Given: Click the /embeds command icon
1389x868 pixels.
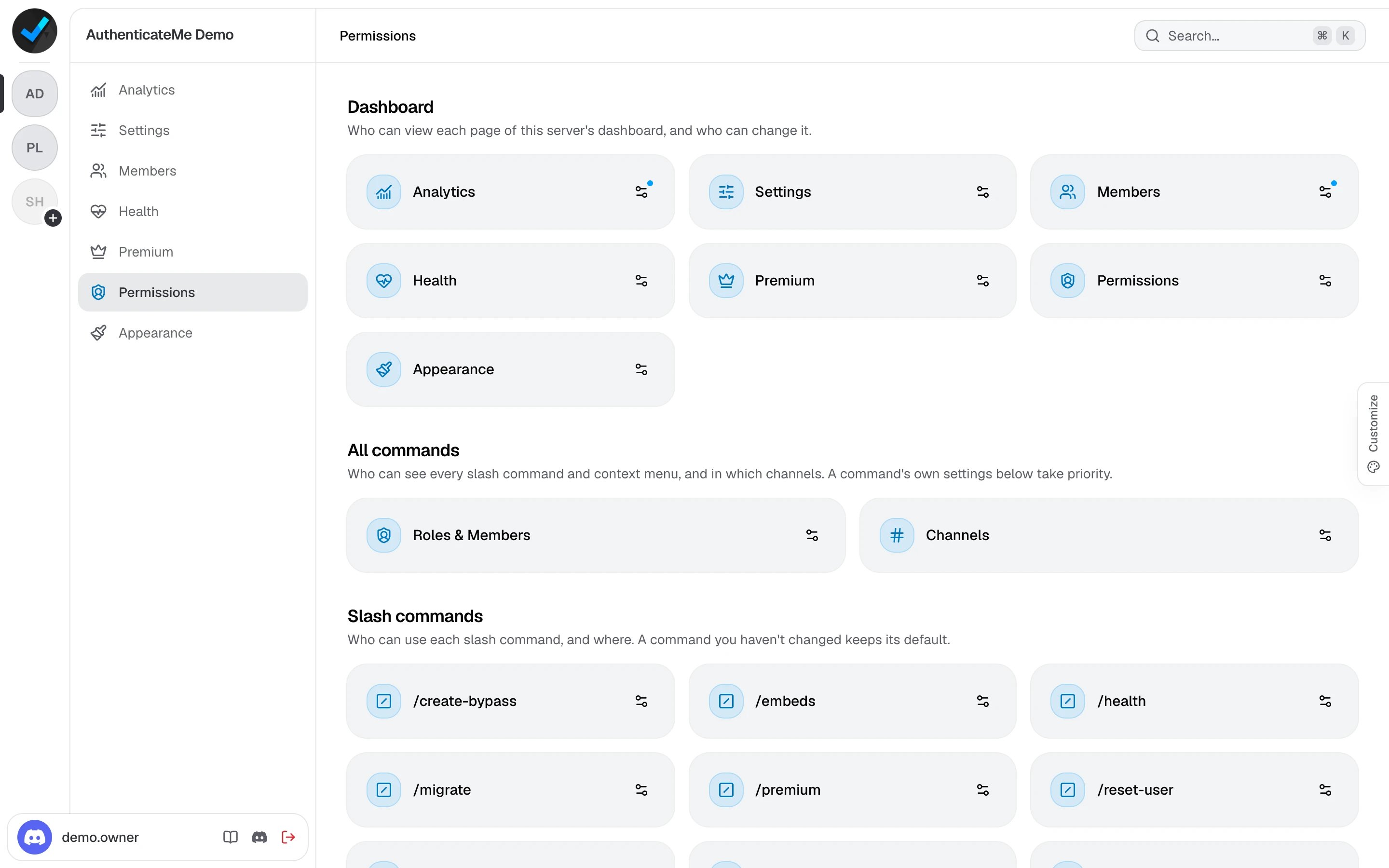Looking at the screenshot, I should [726, 701].
